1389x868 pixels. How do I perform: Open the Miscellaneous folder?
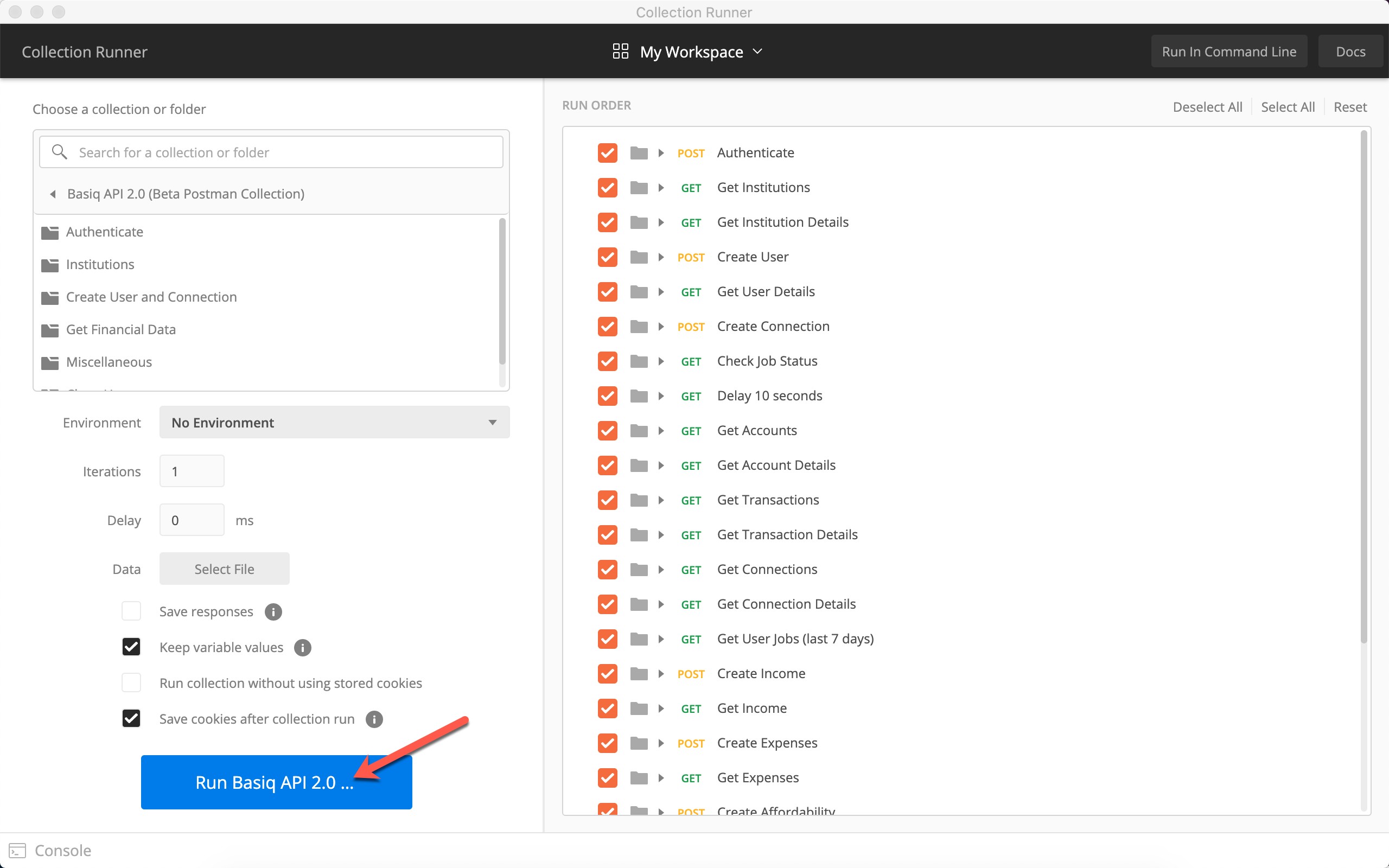tap(109, 362)
